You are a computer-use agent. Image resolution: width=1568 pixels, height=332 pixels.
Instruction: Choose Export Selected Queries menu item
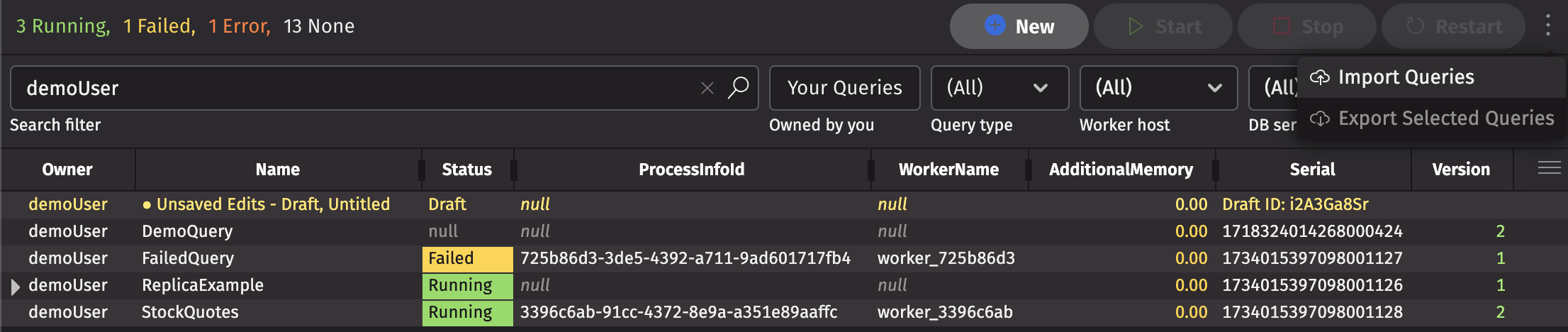point(1445,118)
